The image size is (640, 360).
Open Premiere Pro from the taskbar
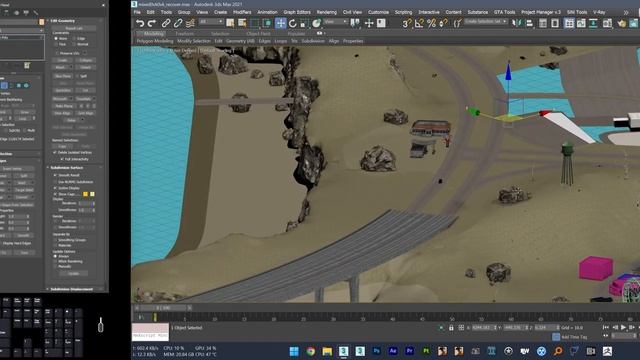pos(409,351)
